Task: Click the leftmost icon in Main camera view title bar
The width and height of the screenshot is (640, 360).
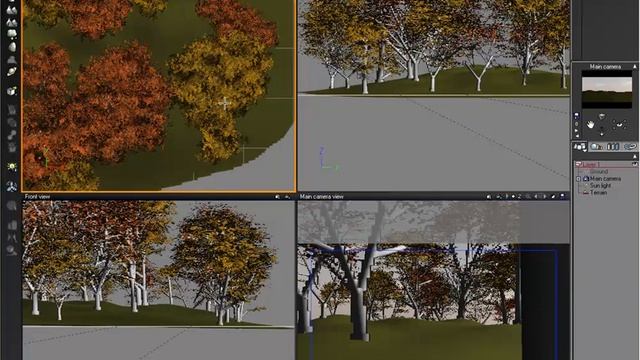Action: [x=489, y=196]
